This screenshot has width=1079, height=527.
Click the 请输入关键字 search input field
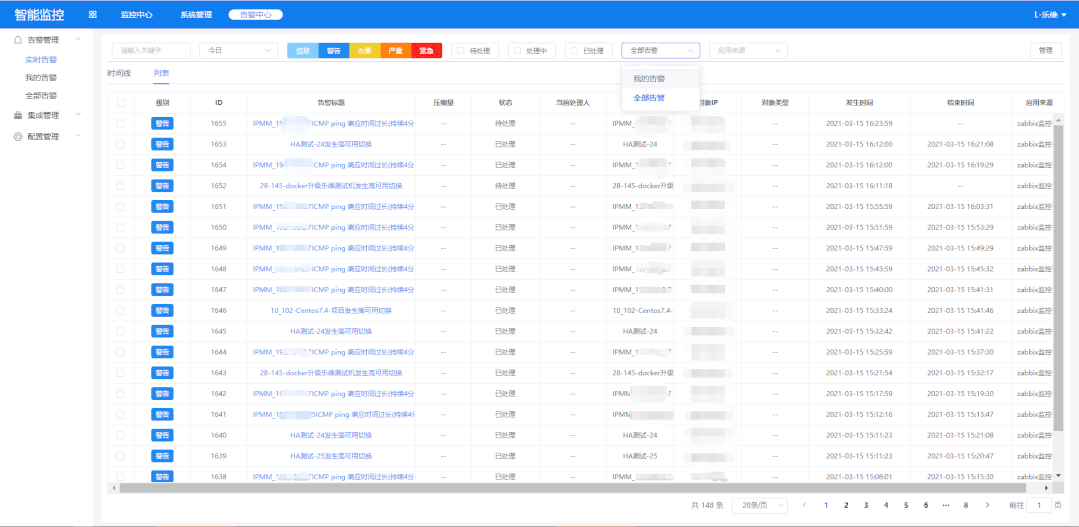[x=151, y=50]
